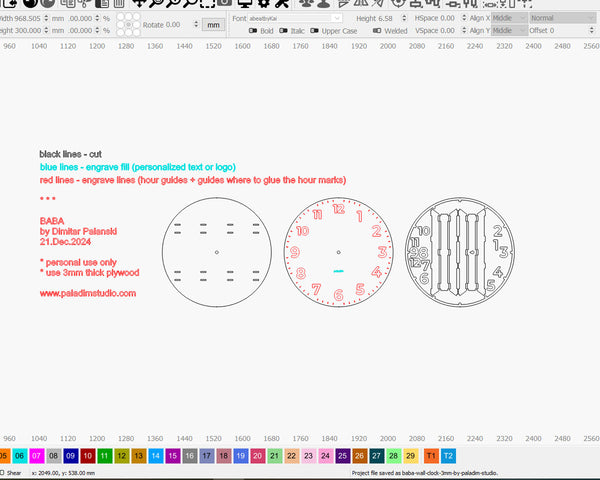Pick palette swatch 14 light blue
This screenshot has height=480, width=600.
click(x=156, y=456)
